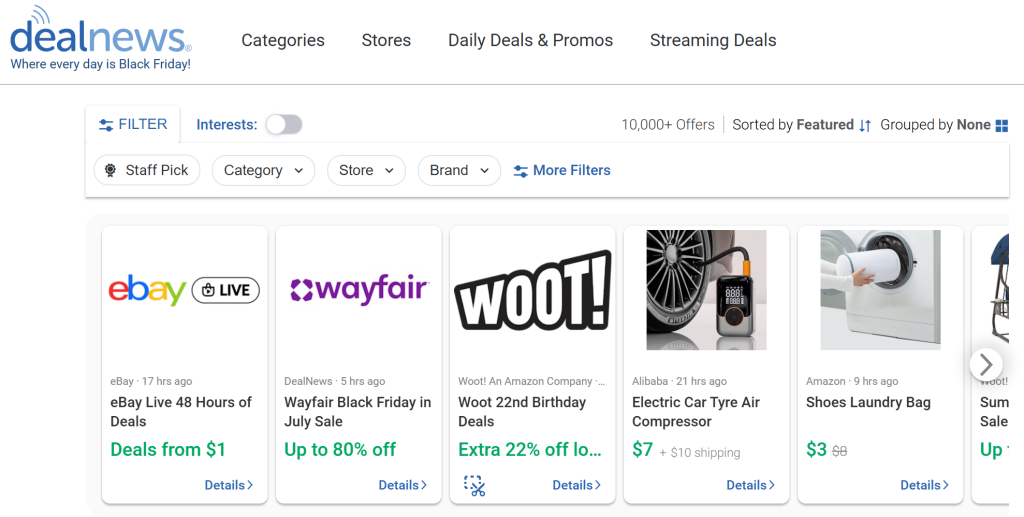Open the Categories menu
Screen dimensions: 1024x517
coord(283,40)
